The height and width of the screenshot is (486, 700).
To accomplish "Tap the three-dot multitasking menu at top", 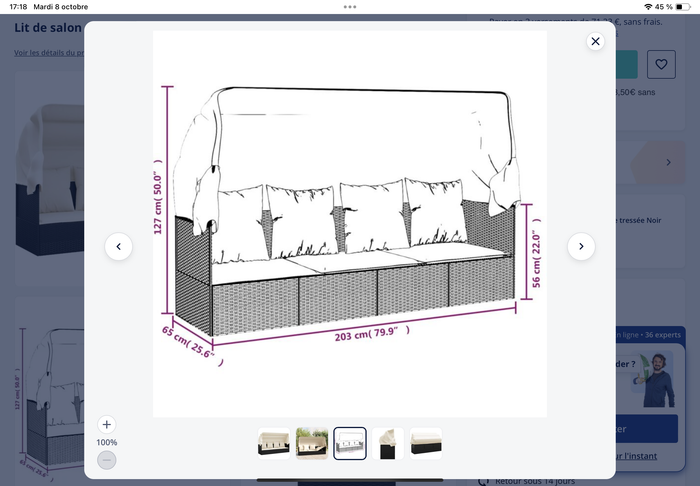I will coord(350,6).
